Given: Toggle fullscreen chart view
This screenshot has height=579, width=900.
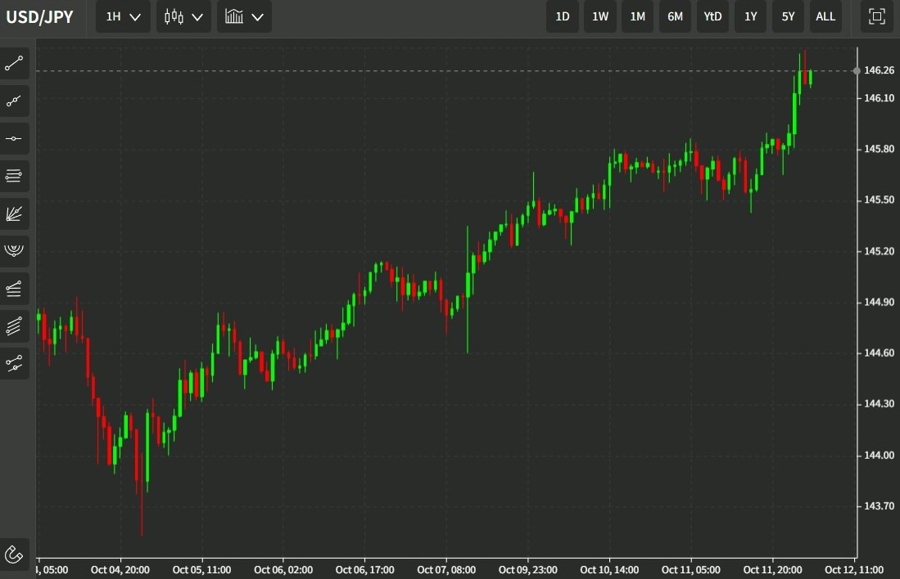Looking at the screenshot, I should tap(876, 17).
